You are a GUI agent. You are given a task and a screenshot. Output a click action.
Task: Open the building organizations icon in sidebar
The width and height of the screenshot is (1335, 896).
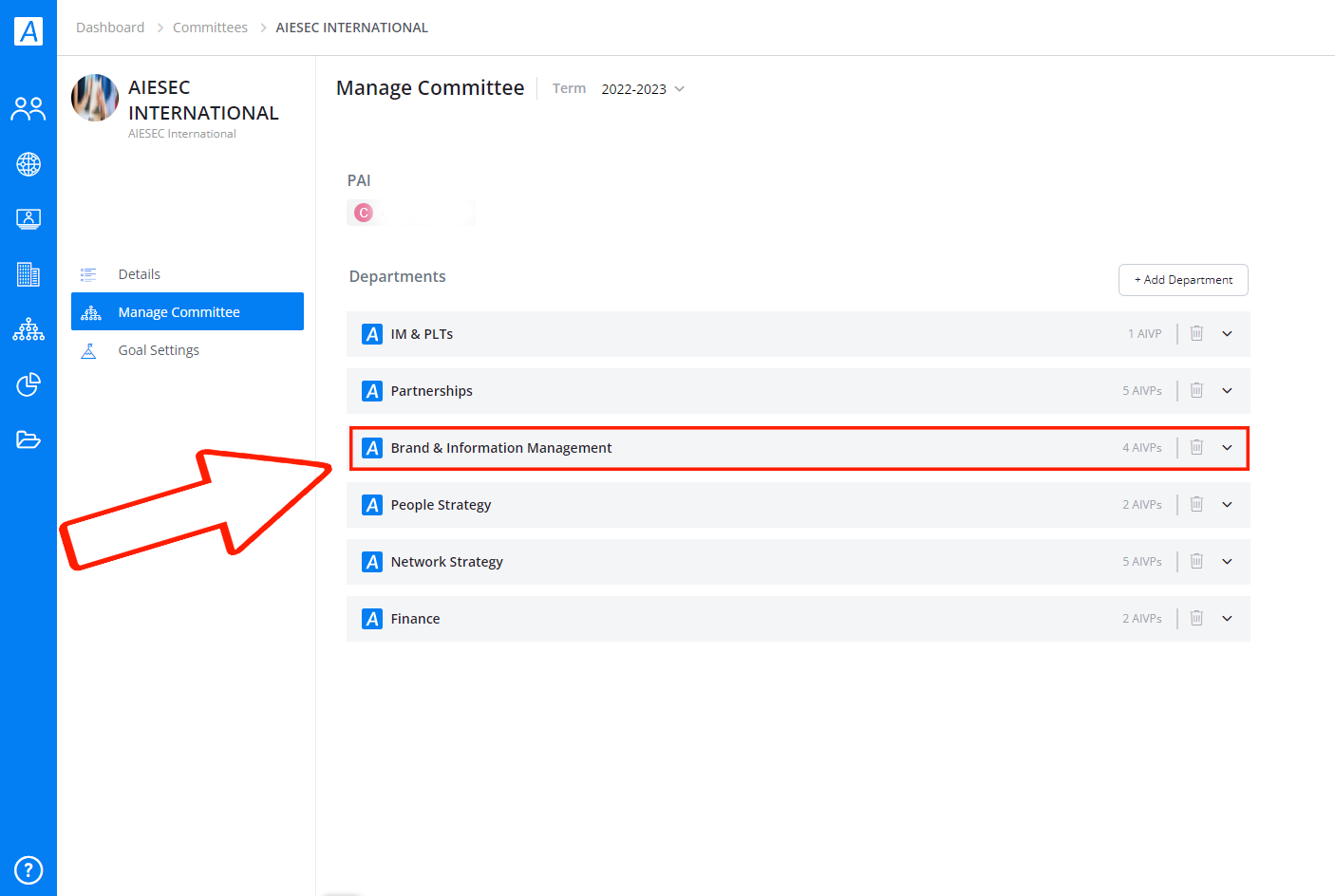point(28,274)
